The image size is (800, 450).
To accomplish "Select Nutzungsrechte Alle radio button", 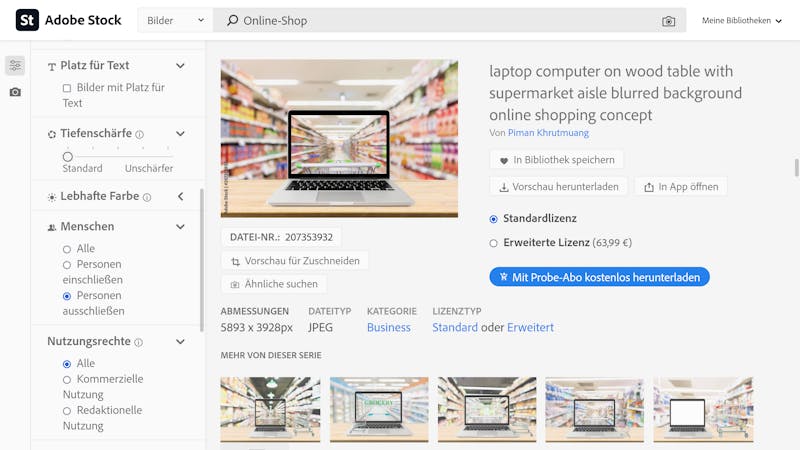I will click(67, 364).
